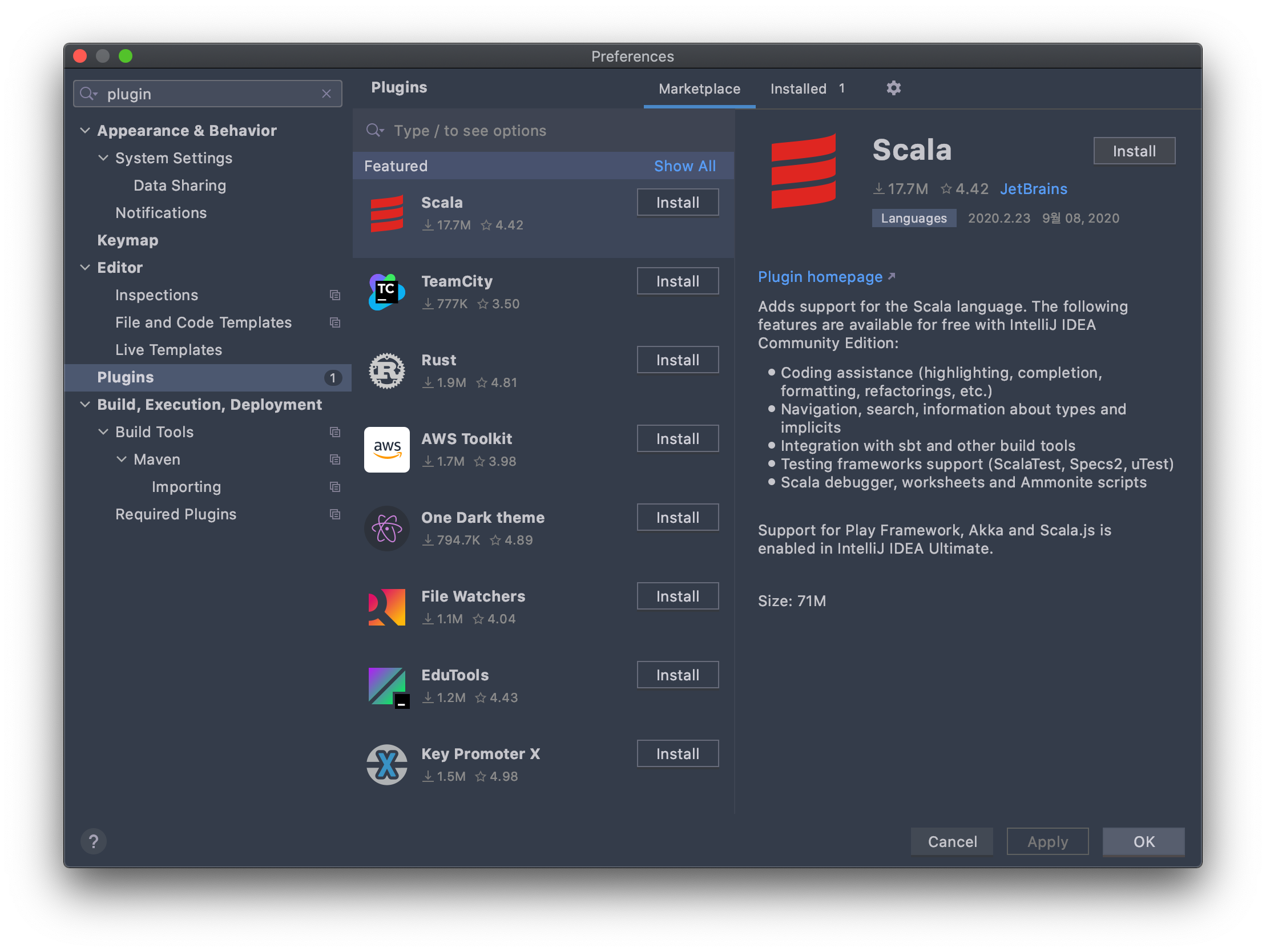Click project-level icon beside Inspections
Viewport: 1266px width, 952px height.
click(x=335, y=296)
